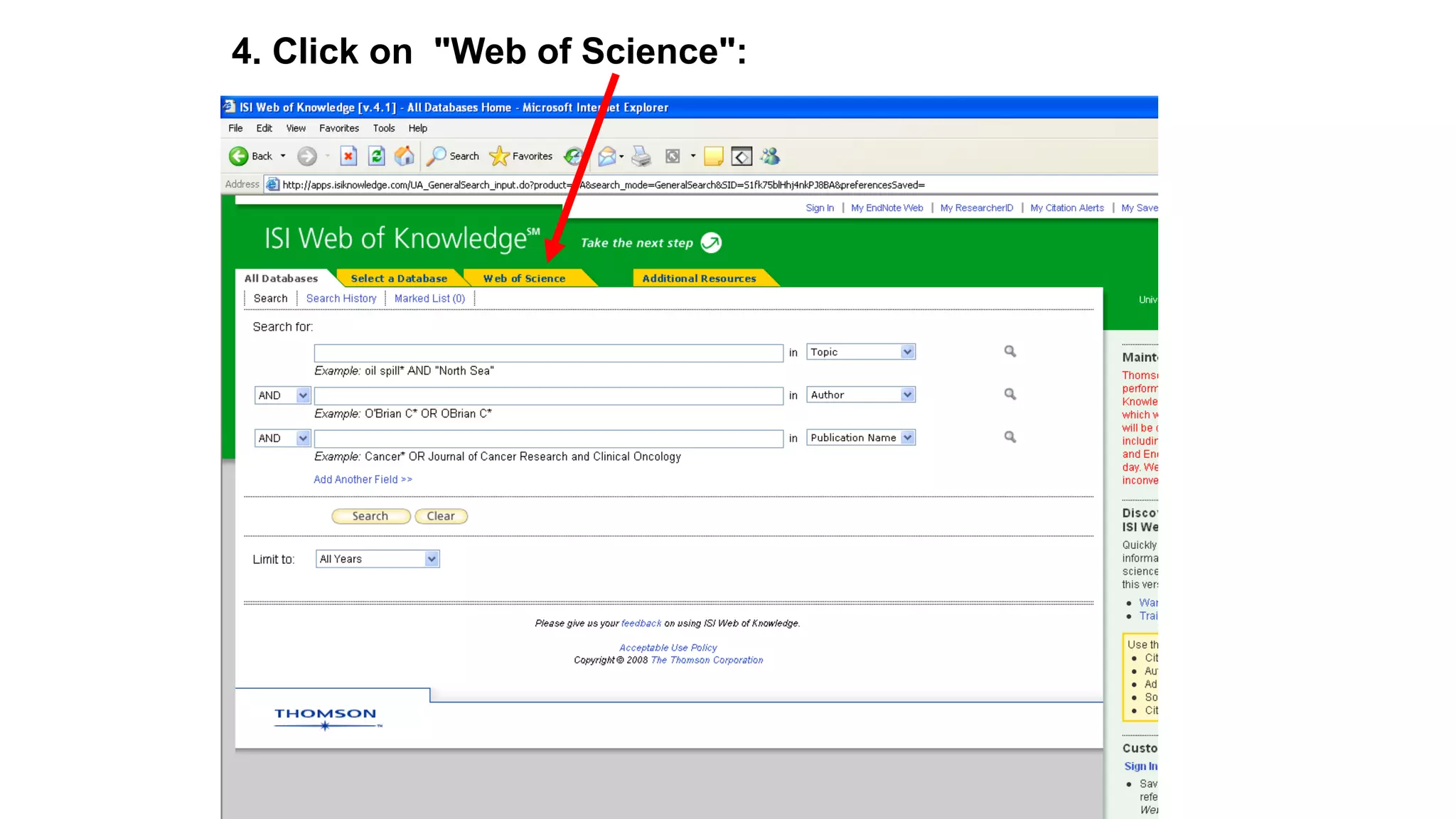Screen dimensions: 1456x819
Task: Click the red Stop loading icon
Action: click(x=348, y=156)
